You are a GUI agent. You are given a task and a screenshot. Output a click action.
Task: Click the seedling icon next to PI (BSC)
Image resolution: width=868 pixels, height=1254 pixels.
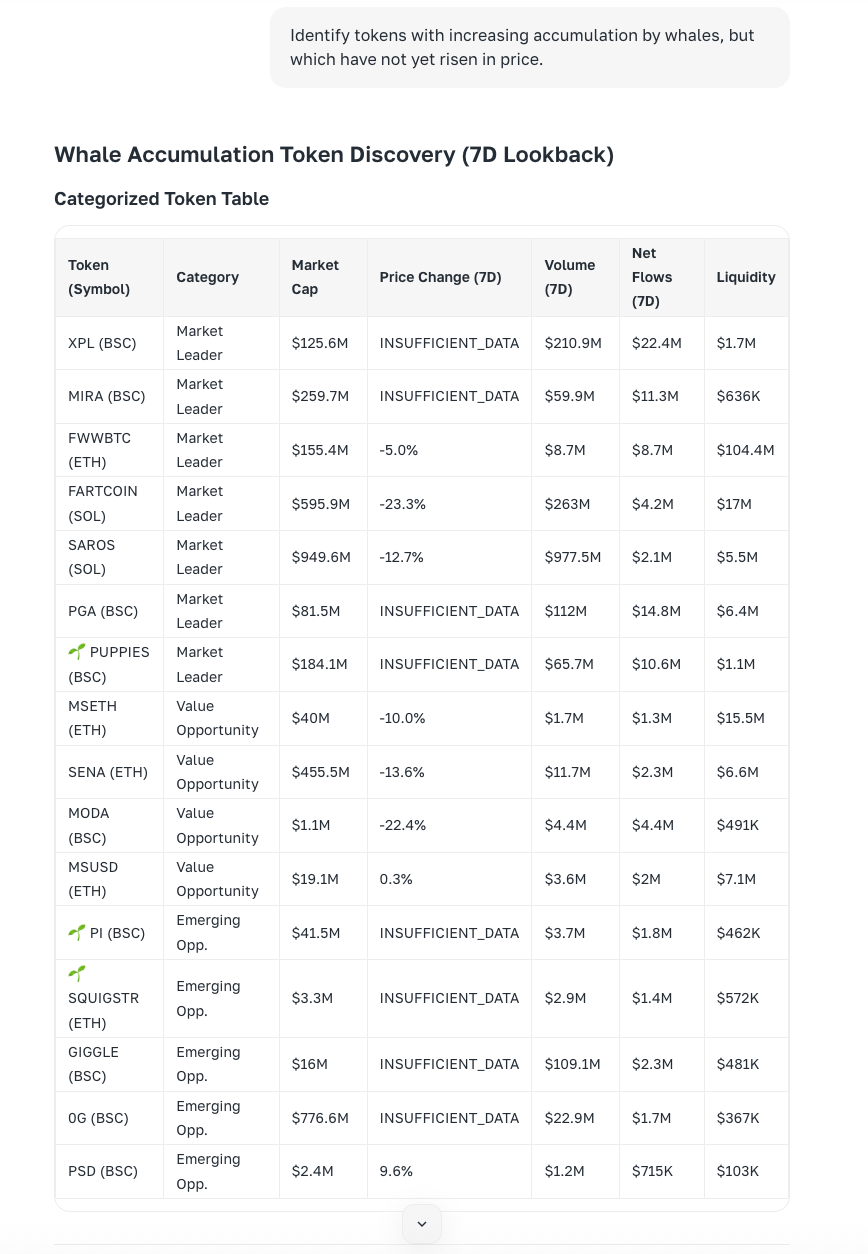coord(77,933)
